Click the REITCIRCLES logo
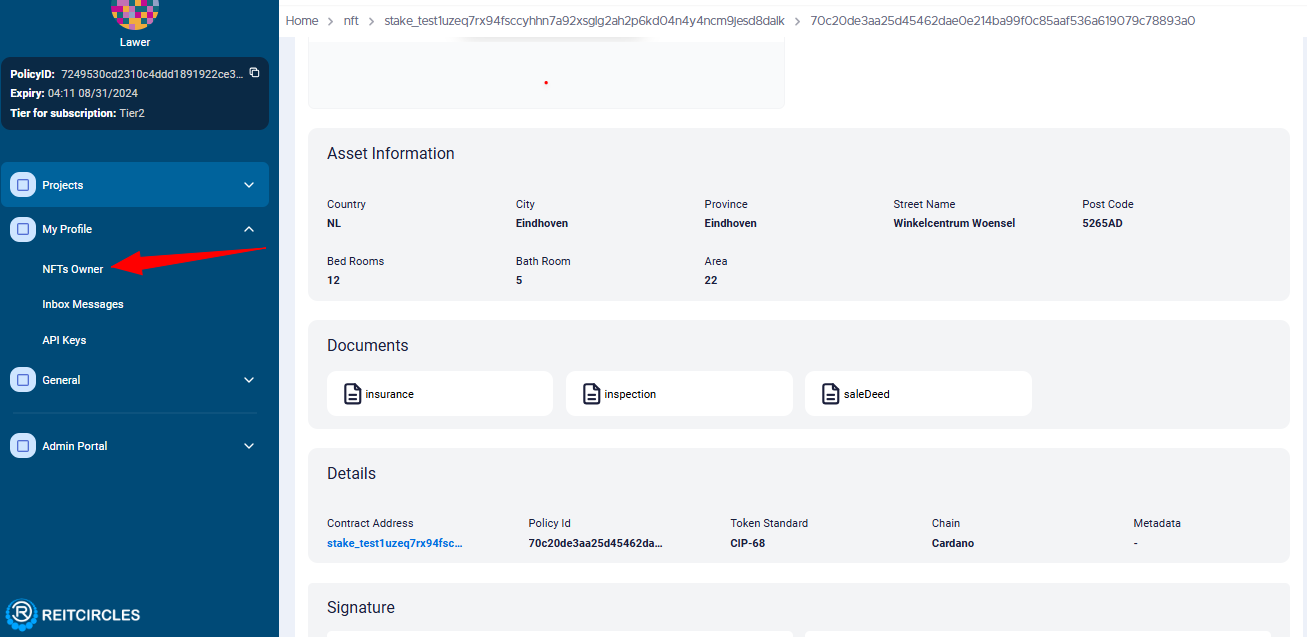This screenshot has width=1307, height=637. [x=73, y=614]
